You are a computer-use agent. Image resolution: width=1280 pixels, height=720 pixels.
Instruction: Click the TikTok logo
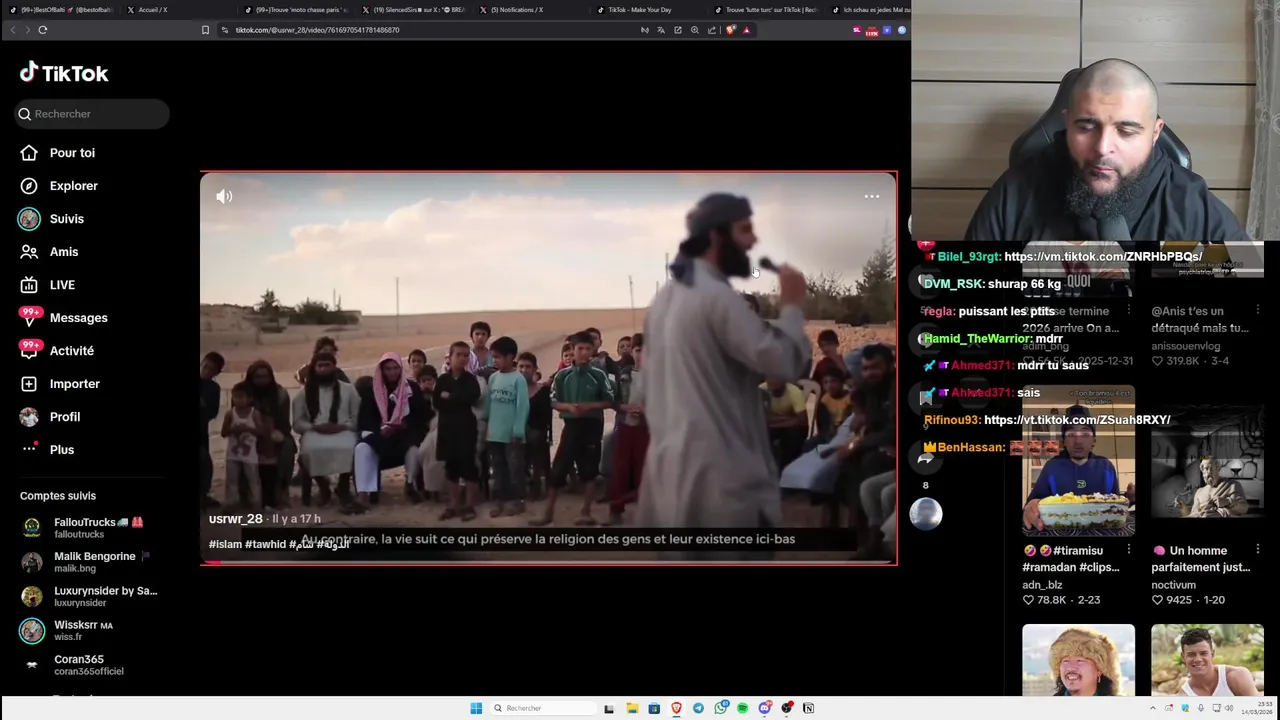pyautogui.click(x=64, y=73)
